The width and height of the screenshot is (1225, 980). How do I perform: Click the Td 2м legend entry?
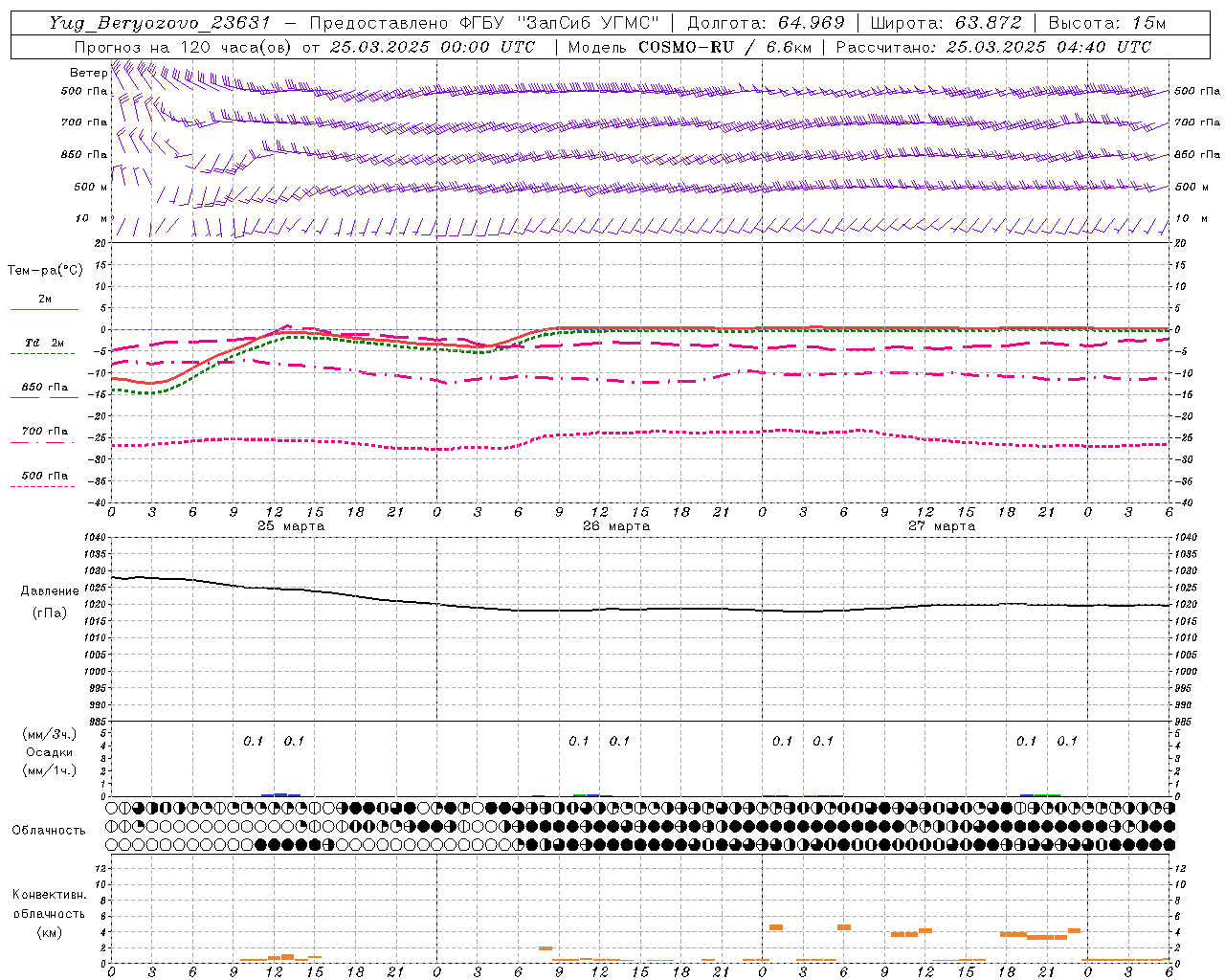44,344
